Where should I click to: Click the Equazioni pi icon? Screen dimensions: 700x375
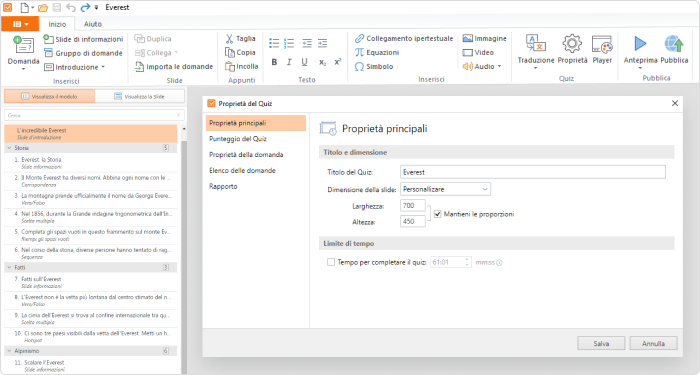coord(360,52)
